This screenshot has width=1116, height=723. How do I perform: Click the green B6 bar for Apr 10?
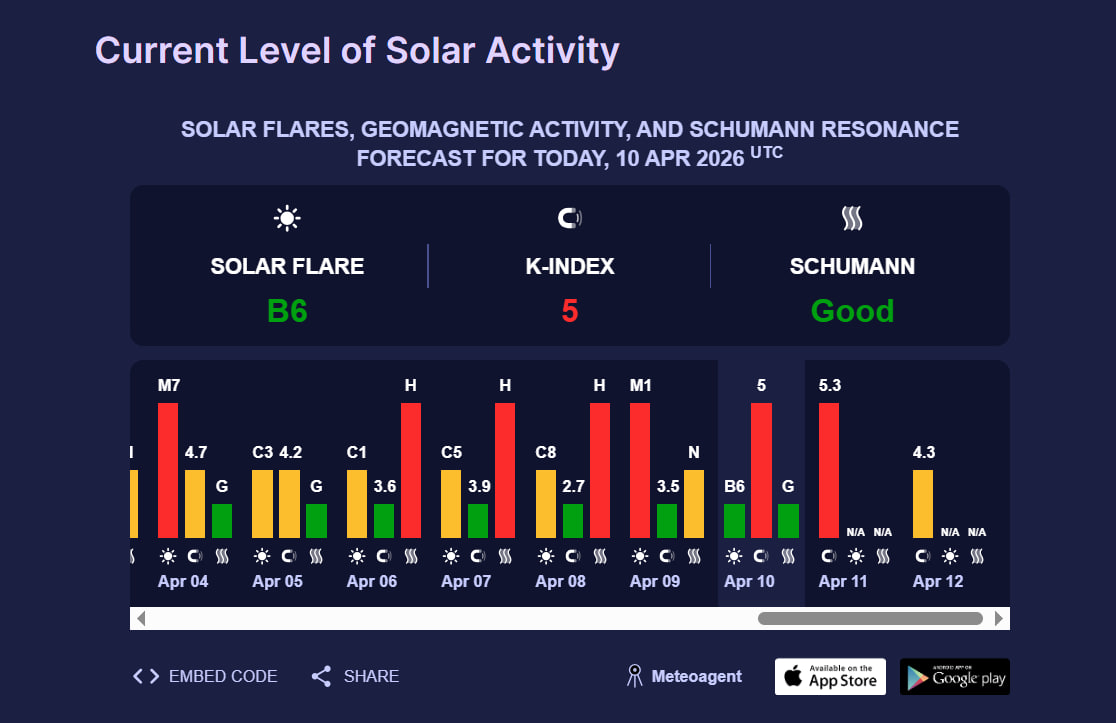(734, 521)
